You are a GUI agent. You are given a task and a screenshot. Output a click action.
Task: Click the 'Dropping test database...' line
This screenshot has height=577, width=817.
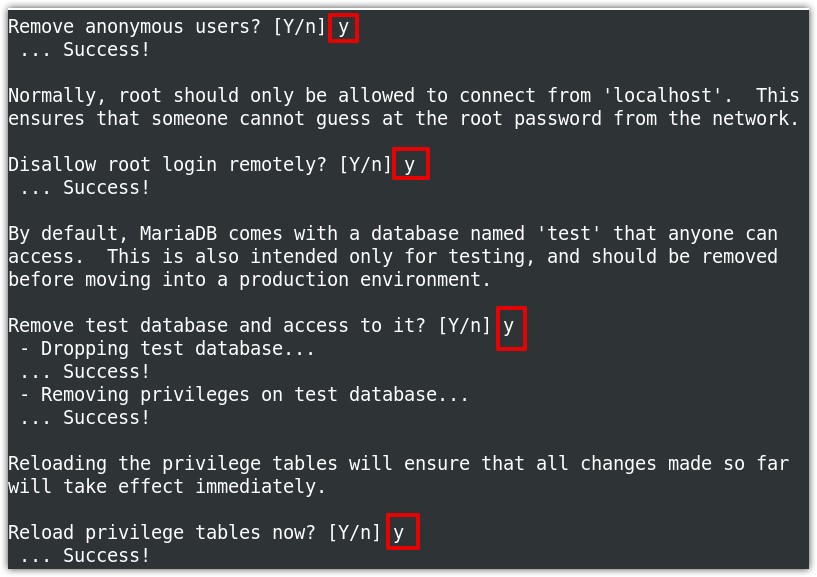[167, 349]
